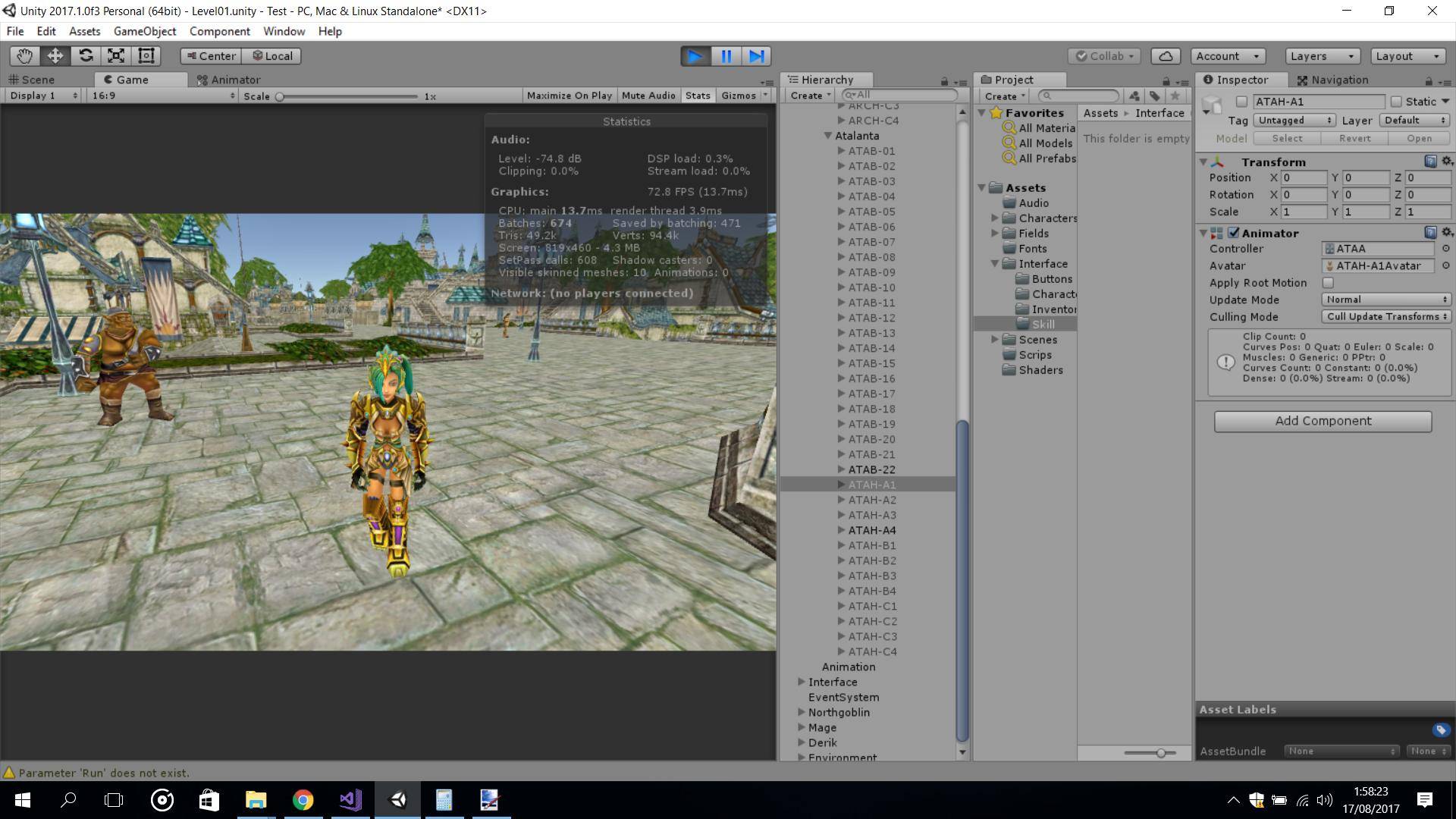Open the Component menu
The image size is (1456, 819).
(x=220, y=31)
